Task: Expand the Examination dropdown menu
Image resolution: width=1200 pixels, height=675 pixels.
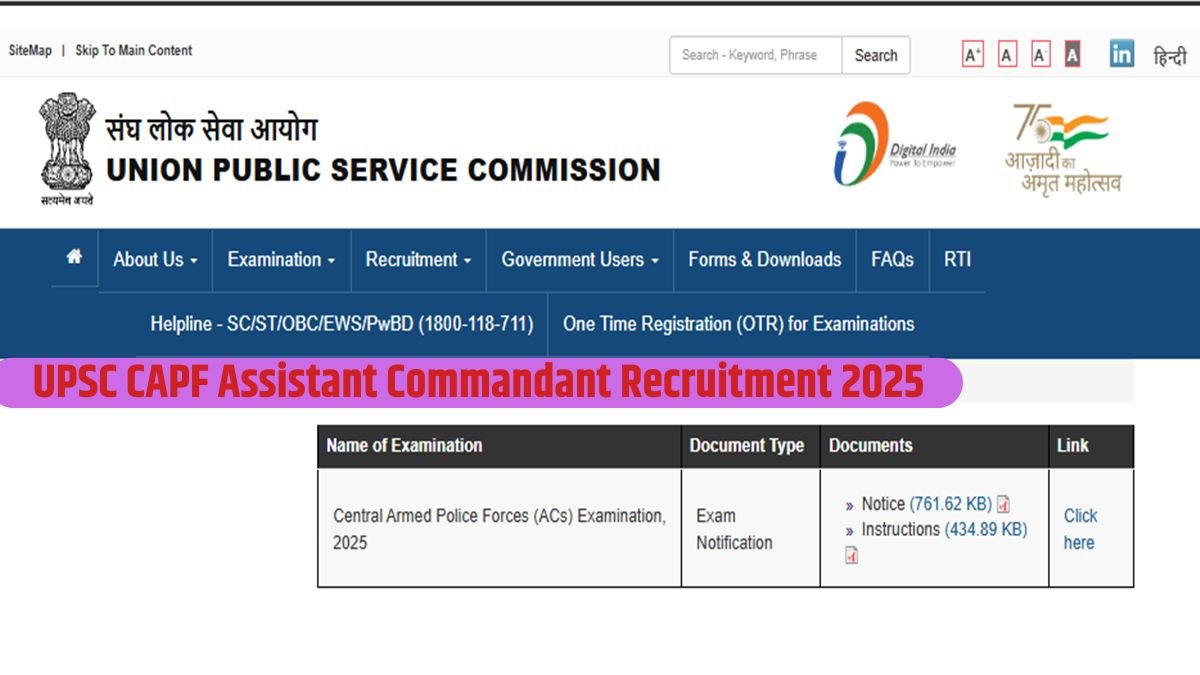Action: coord(280,260)
